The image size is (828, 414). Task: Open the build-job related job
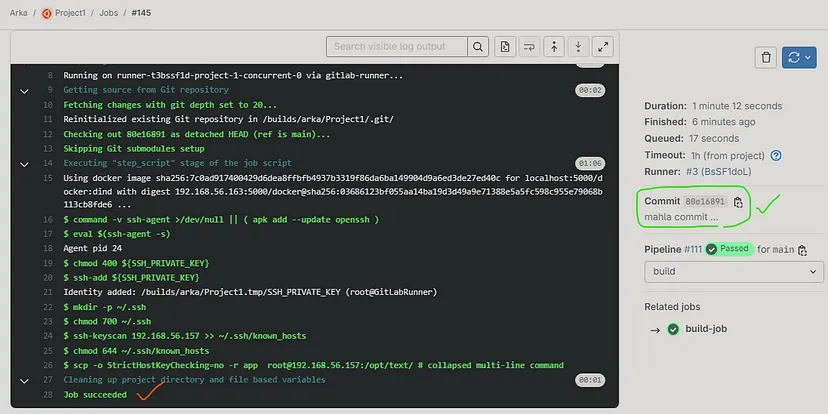tap(706, 329)
